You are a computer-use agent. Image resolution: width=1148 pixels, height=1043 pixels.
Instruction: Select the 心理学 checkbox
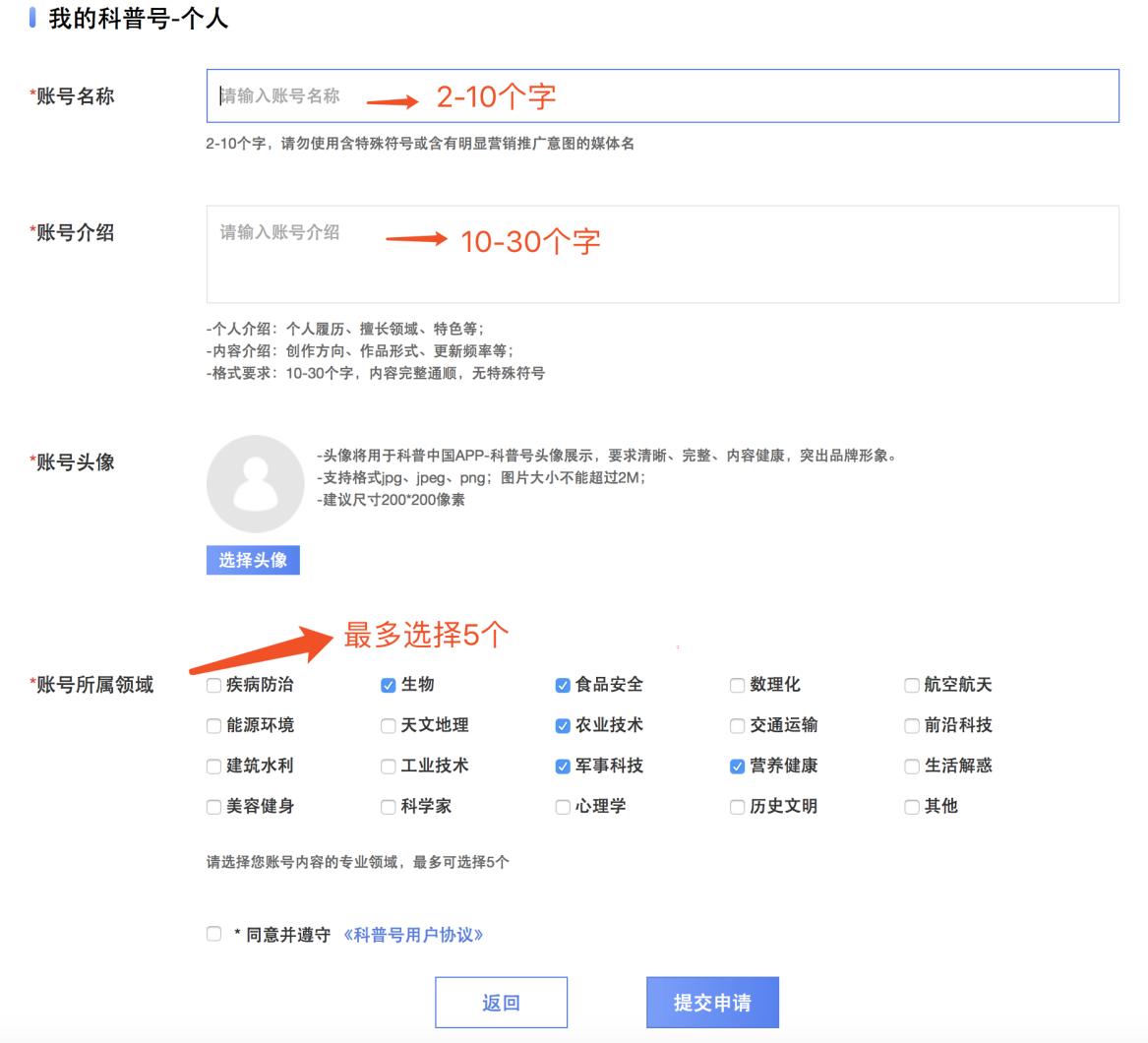pos(563,807)
